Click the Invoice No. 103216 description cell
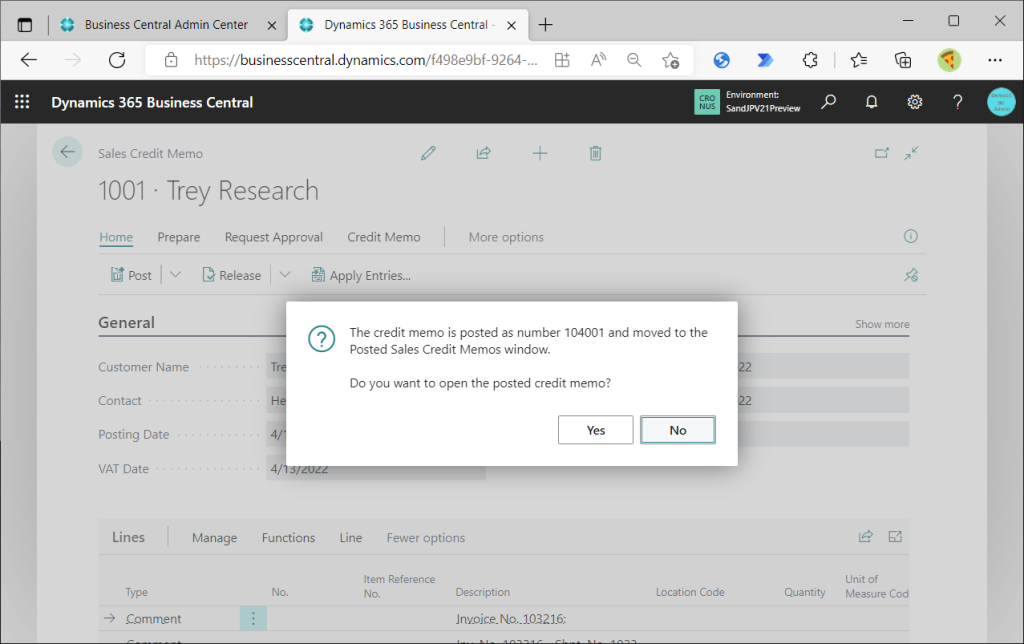Image resolution: width=1024 pixels, height=644 pixels. coord(511,619)
